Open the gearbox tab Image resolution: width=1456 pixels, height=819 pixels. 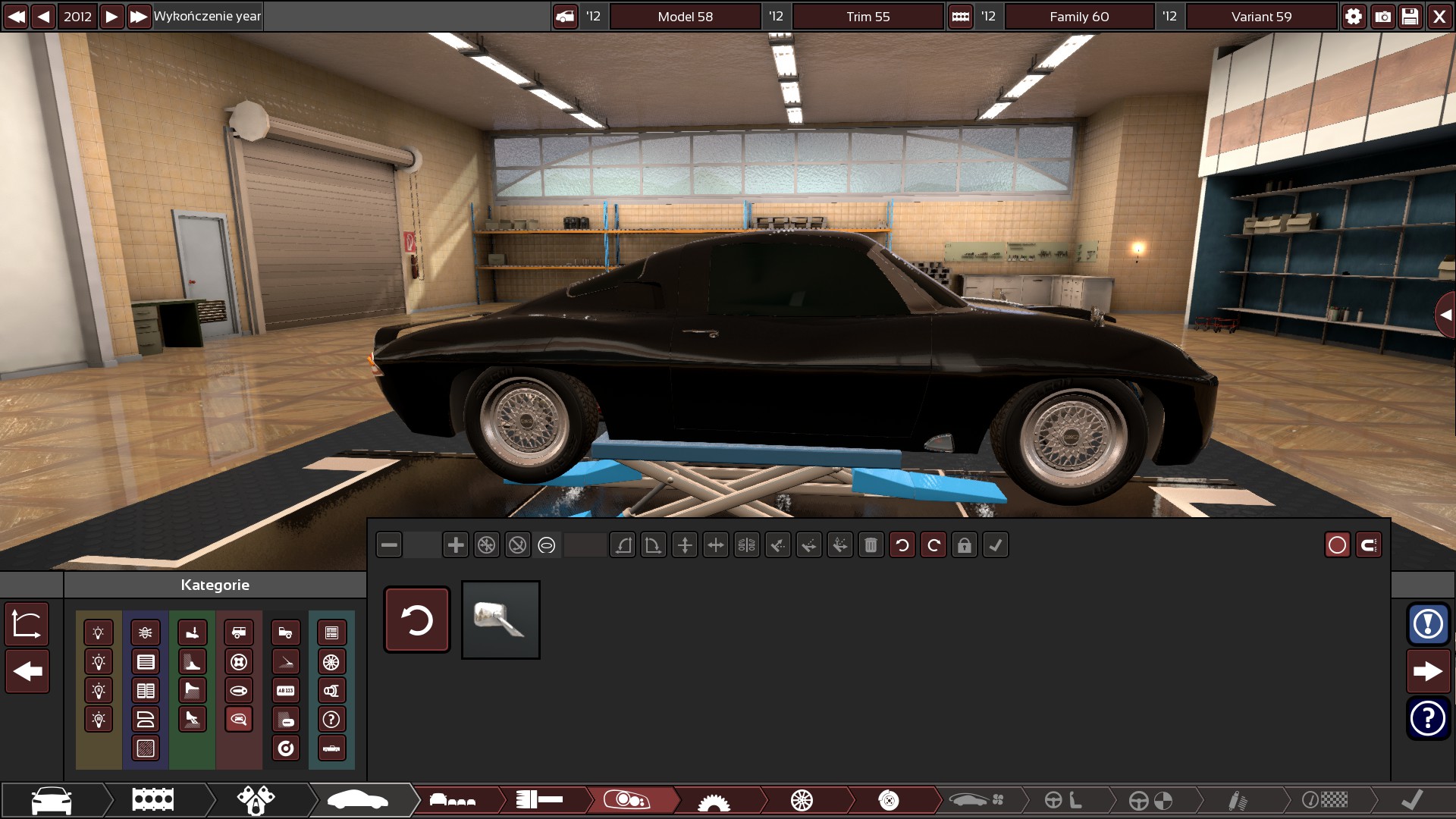point(714,800)
